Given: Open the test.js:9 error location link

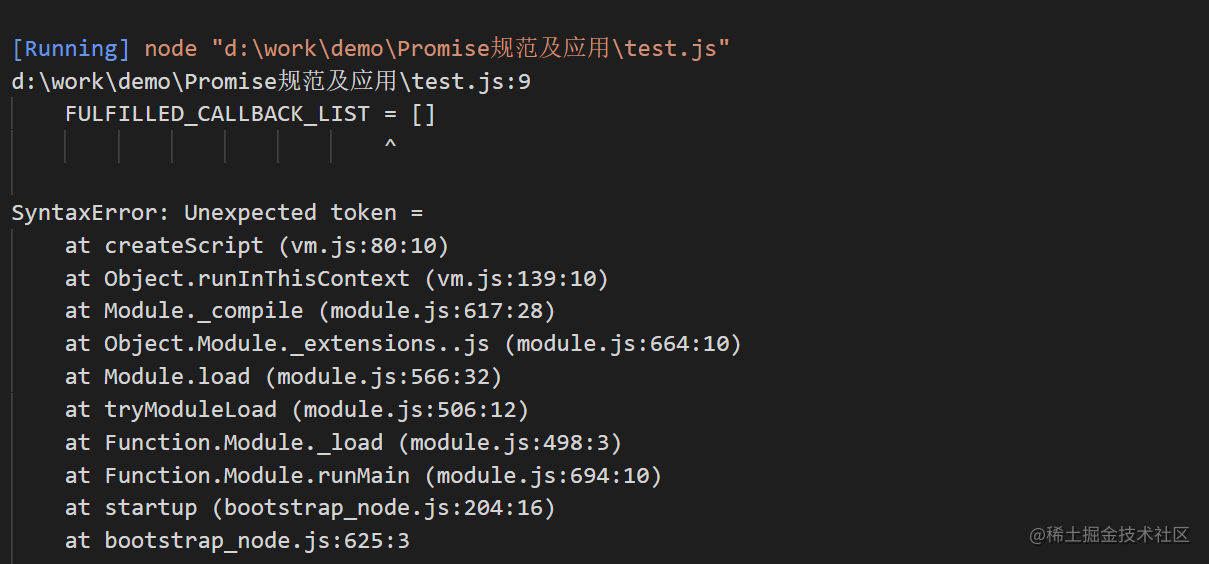Looking at the screenshot, I should click(271, 82).
